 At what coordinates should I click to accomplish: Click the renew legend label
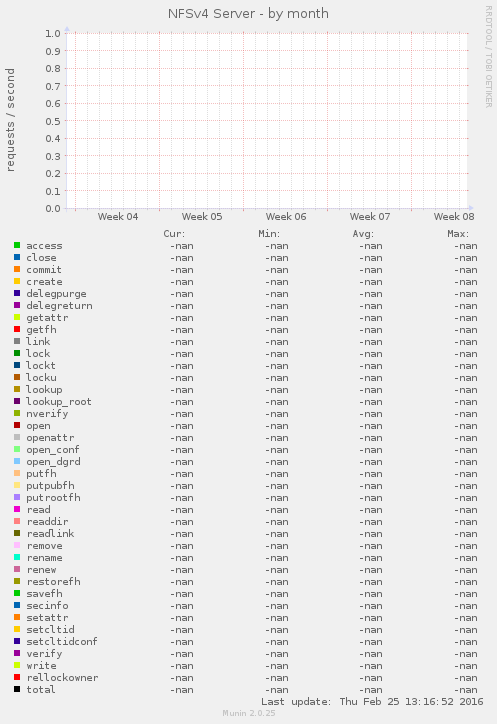41,570
